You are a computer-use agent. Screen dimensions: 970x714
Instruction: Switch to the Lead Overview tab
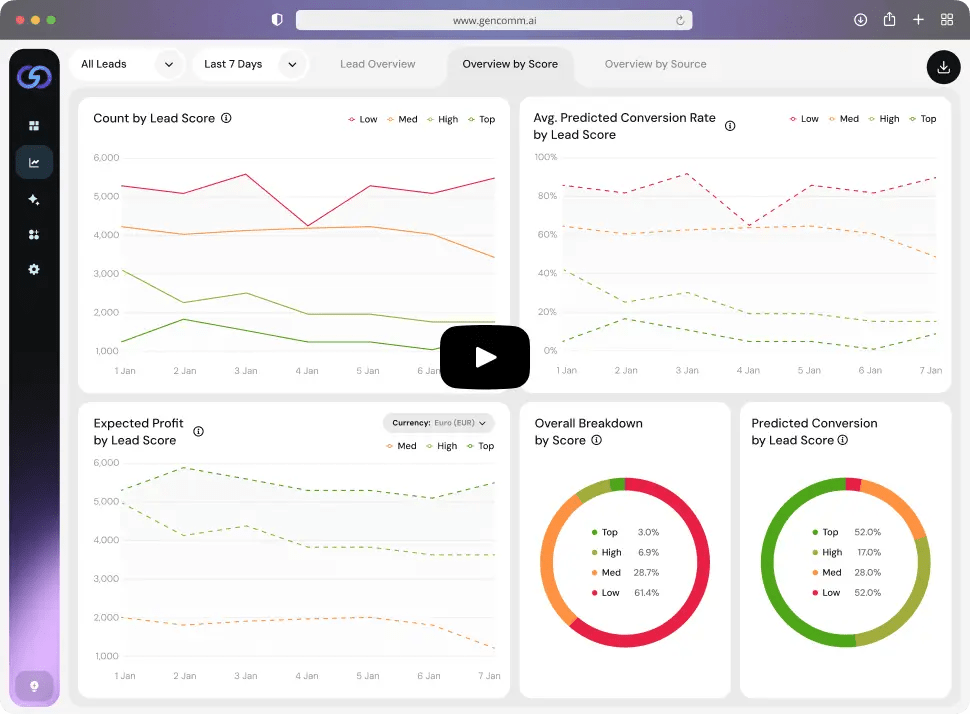(377, 64)
